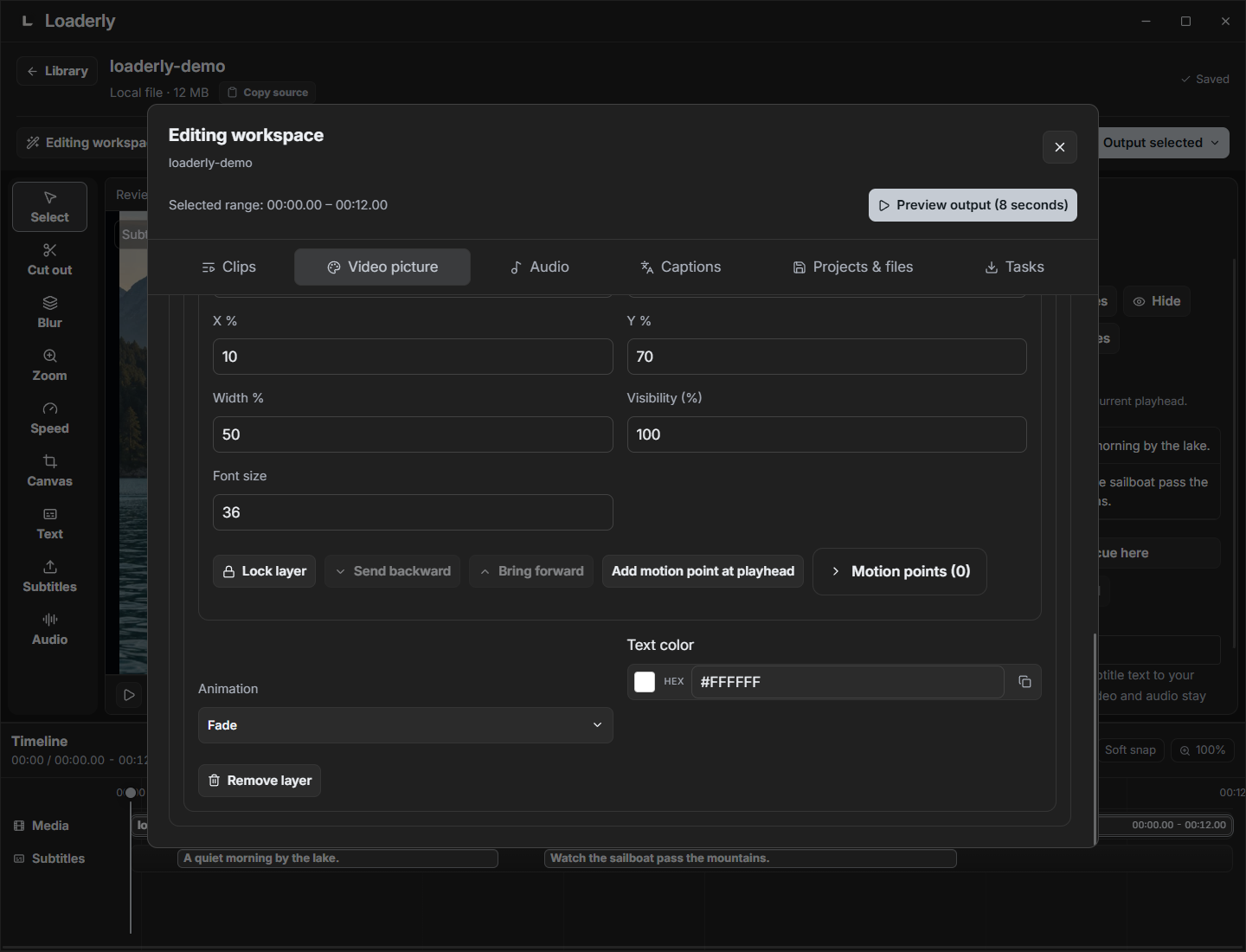Toggle Soft snap on timeline
This screenshot has width=1246, height=952.
[x=1130, y=750]
